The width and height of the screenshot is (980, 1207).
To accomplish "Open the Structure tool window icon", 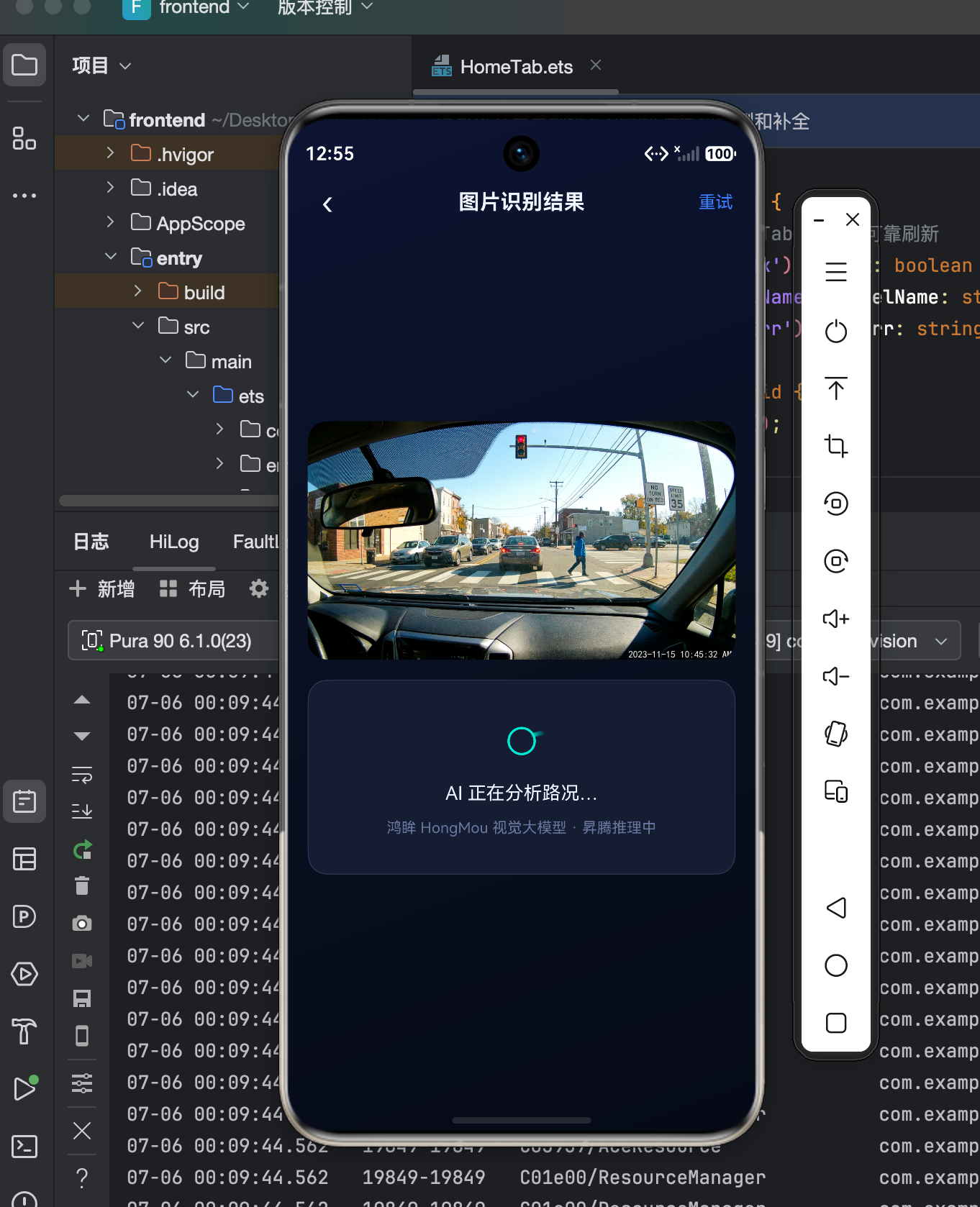I will coord(24,138).
